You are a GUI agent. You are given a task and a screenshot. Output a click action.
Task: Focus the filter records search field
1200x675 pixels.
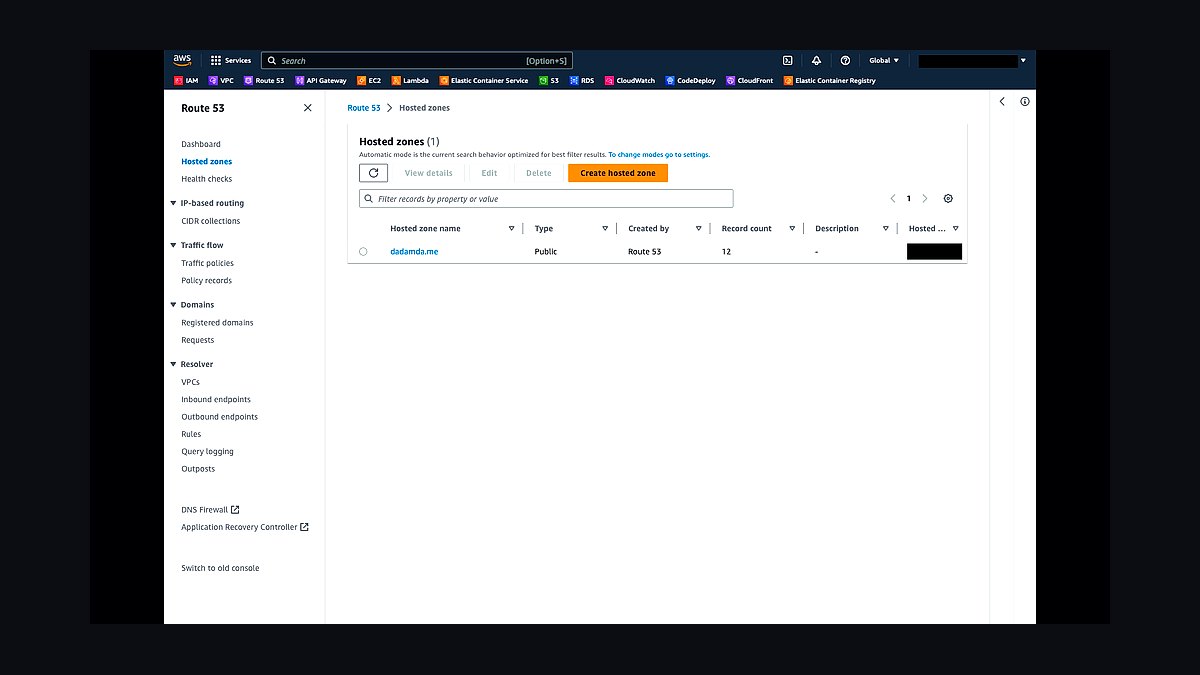click(x=546, y=199)
